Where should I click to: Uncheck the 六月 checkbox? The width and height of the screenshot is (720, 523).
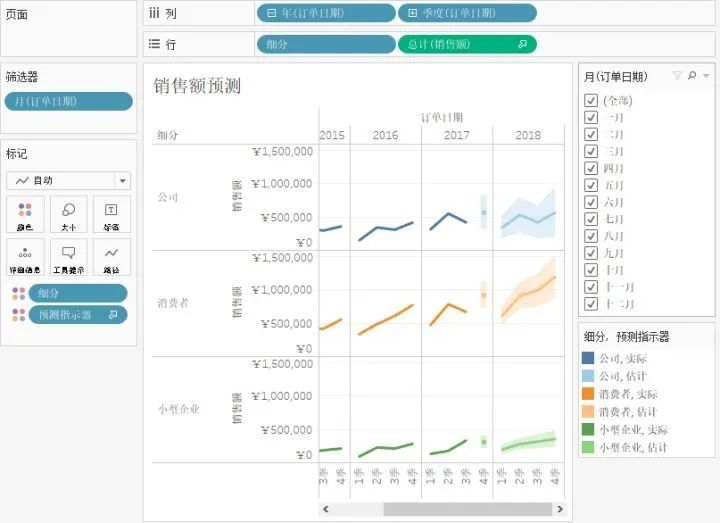point(591,202)
